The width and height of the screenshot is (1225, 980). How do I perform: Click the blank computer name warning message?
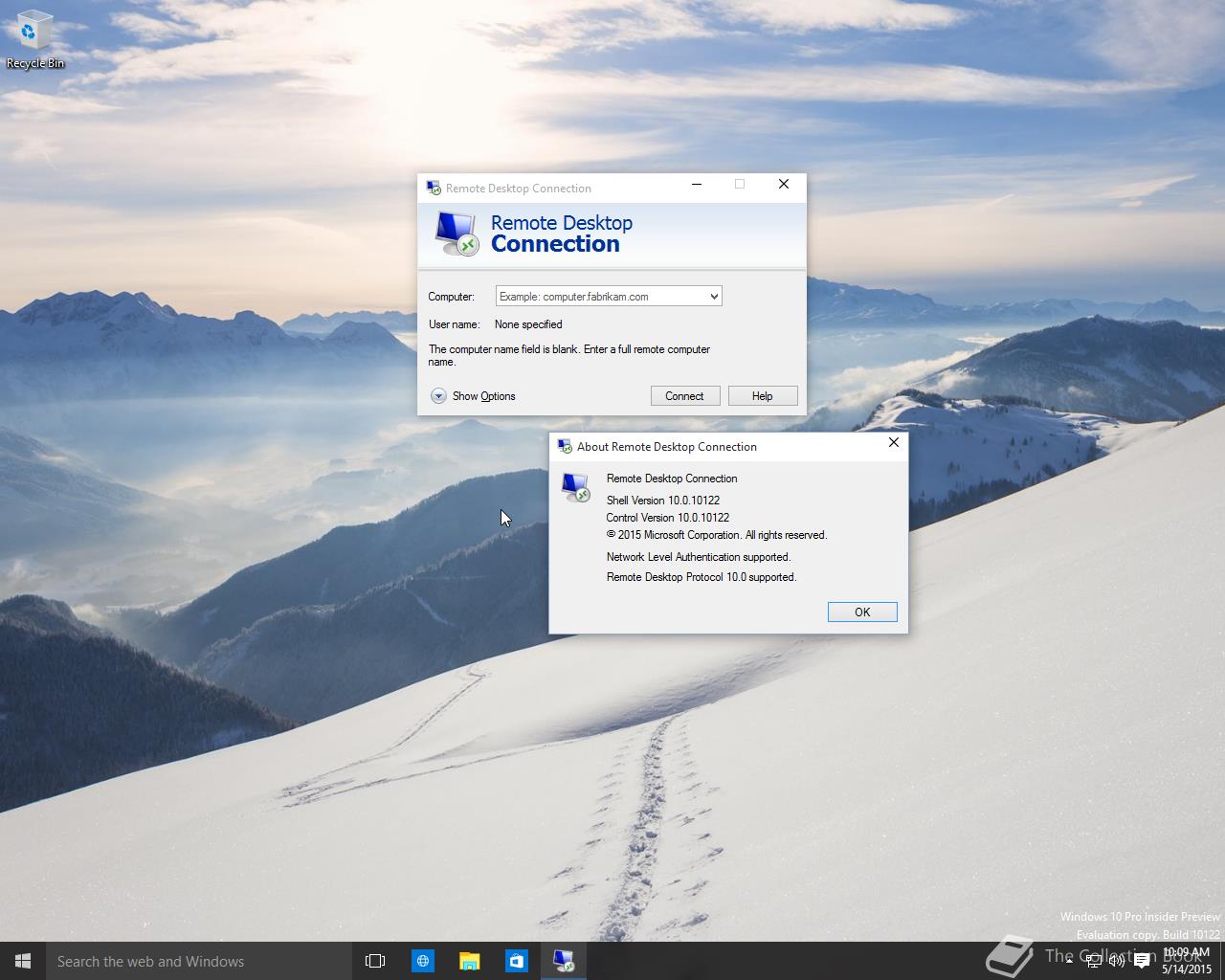(x=569, y=356)
